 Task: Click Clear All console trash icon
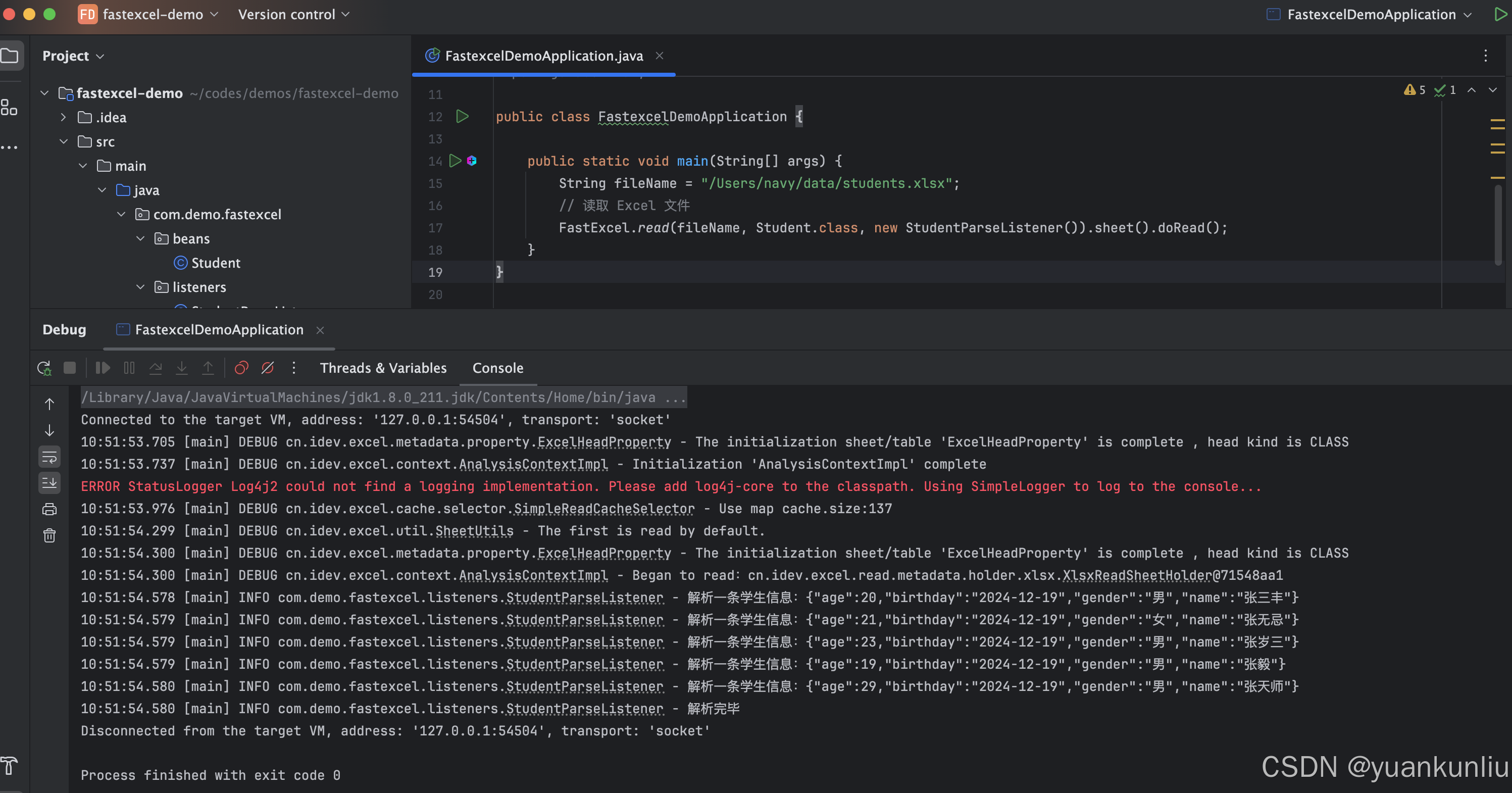click(49, 535)
